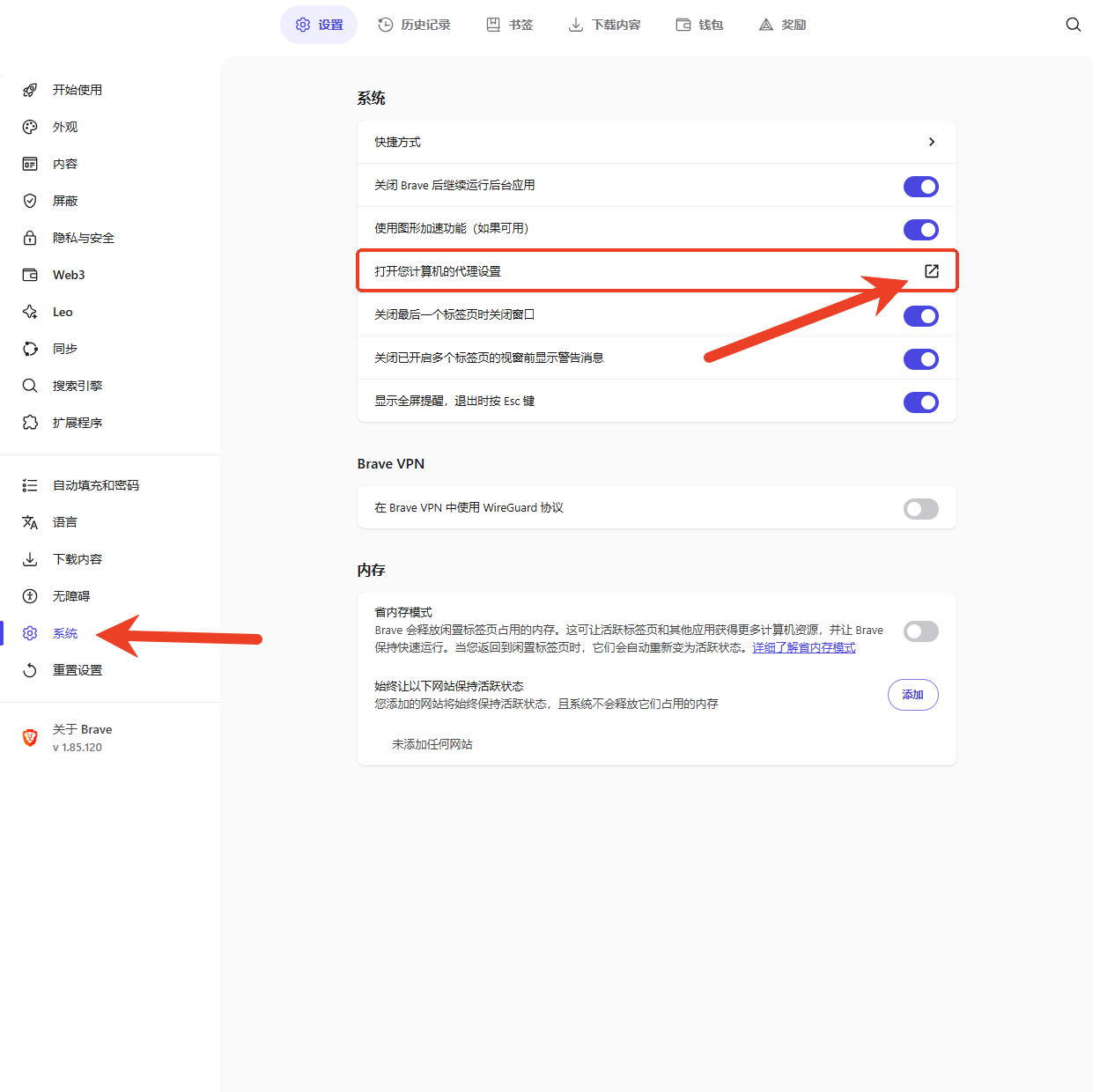Screen dimensions: 1100x1092
Task: Toggle 关闭 Brave 后继续运行后台应用 switch
Action: click(920, 187)
